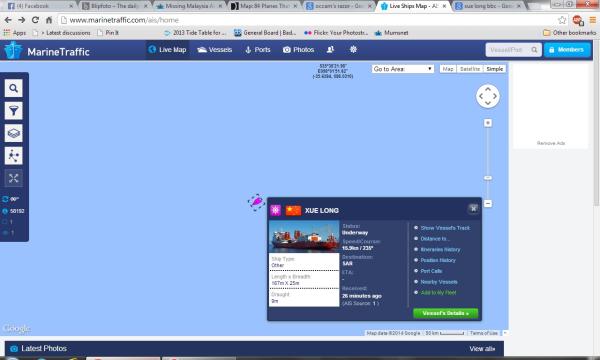Open the Xue Long ship photo

click(304, 236)
